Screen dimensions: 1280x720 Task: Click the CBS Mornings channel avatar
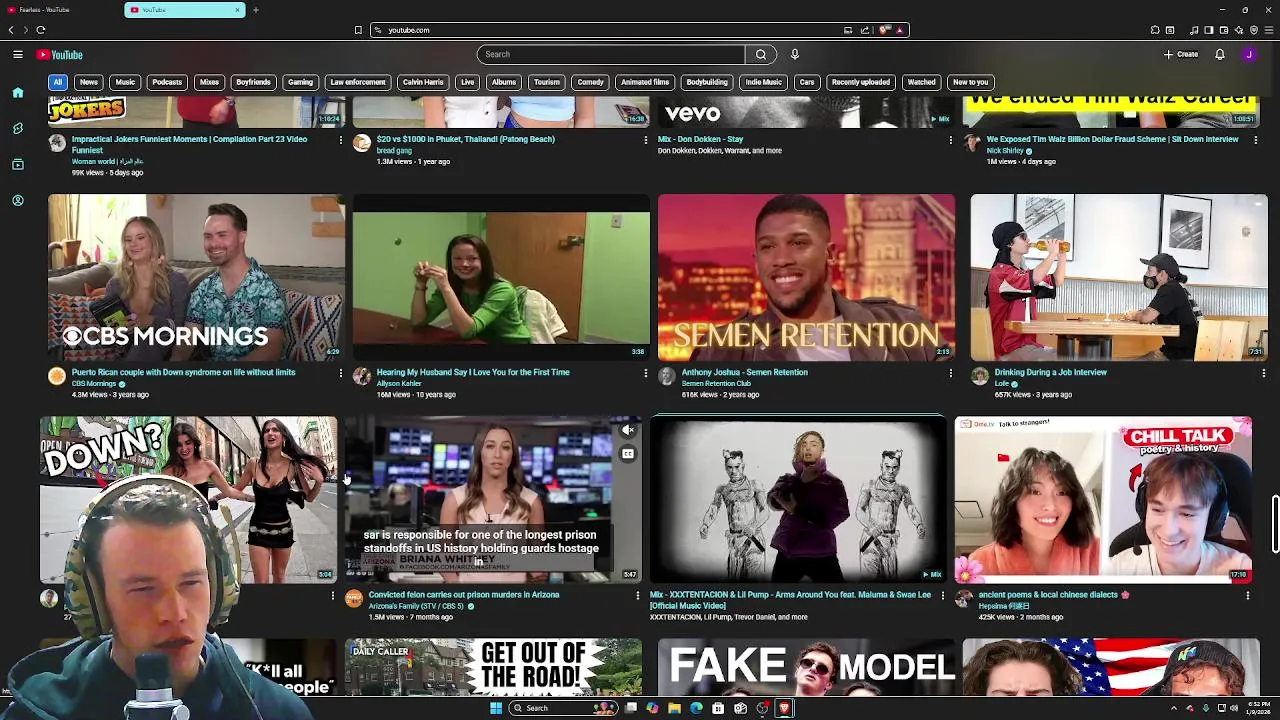coord(57,376)
